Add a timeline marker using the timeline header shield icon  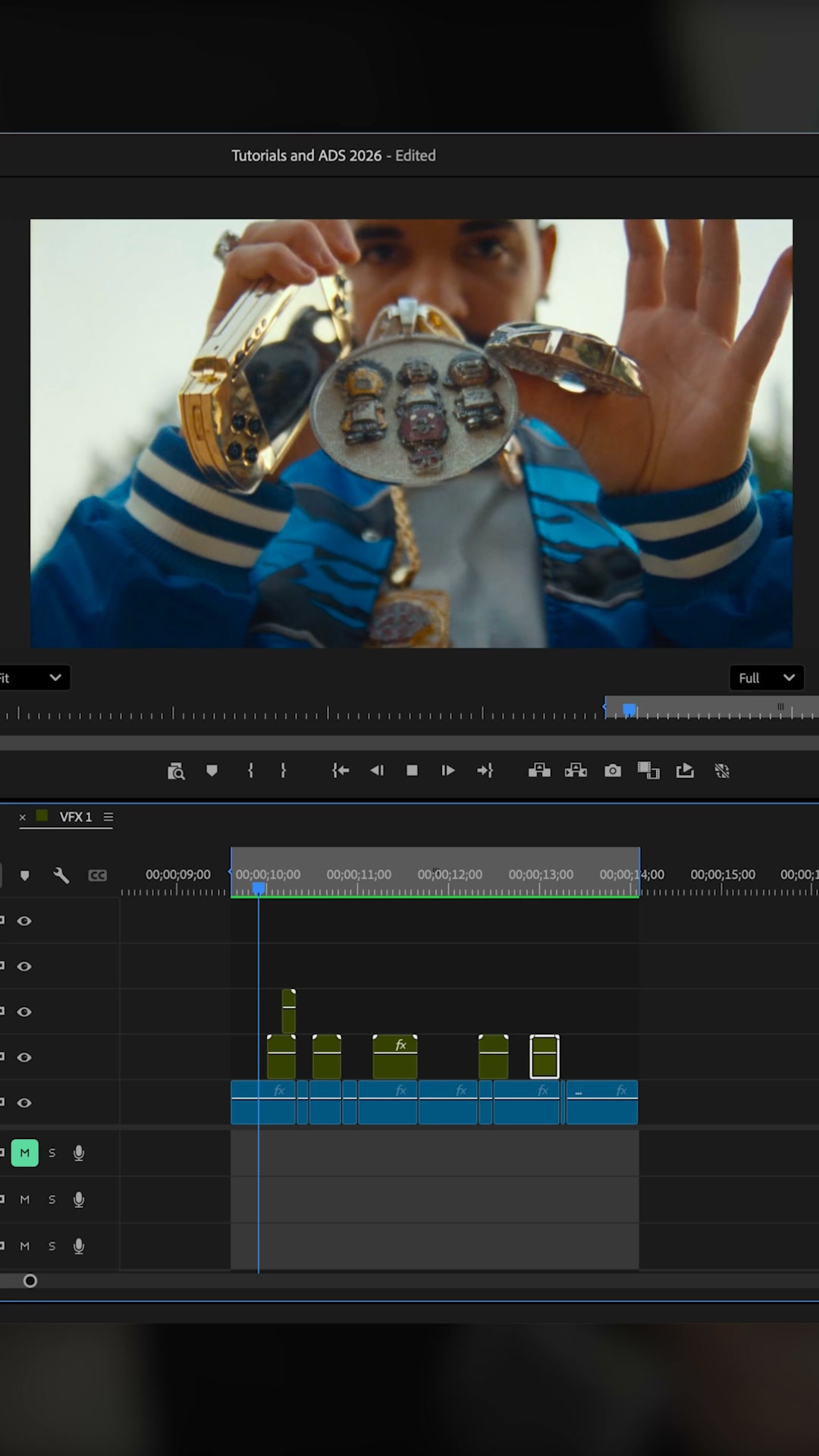(x=24, y=876)
